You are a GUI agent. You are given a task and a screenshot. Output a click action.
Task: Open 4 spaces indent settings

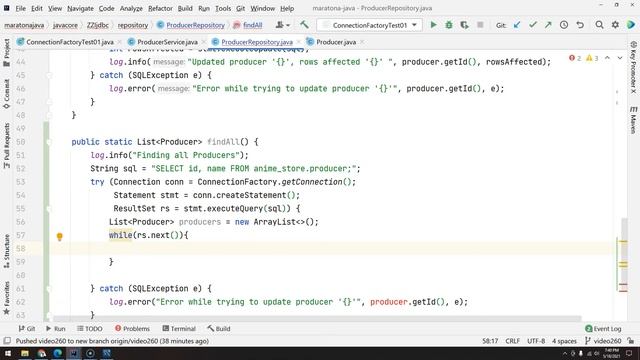[x=564, y=341]
